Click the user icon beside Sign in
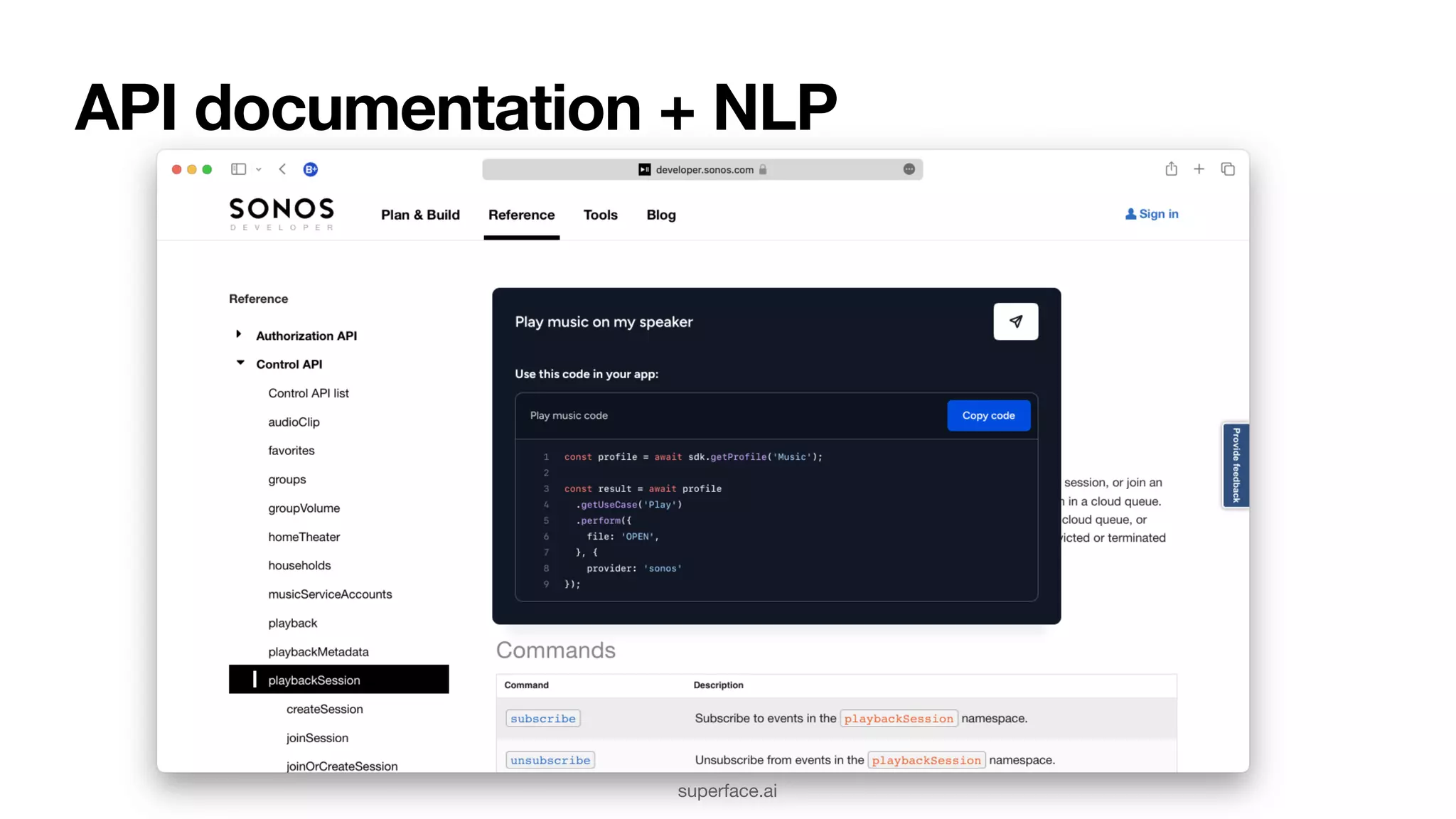The height and width of the screenshot is (819, 1456). point(1130,214)
